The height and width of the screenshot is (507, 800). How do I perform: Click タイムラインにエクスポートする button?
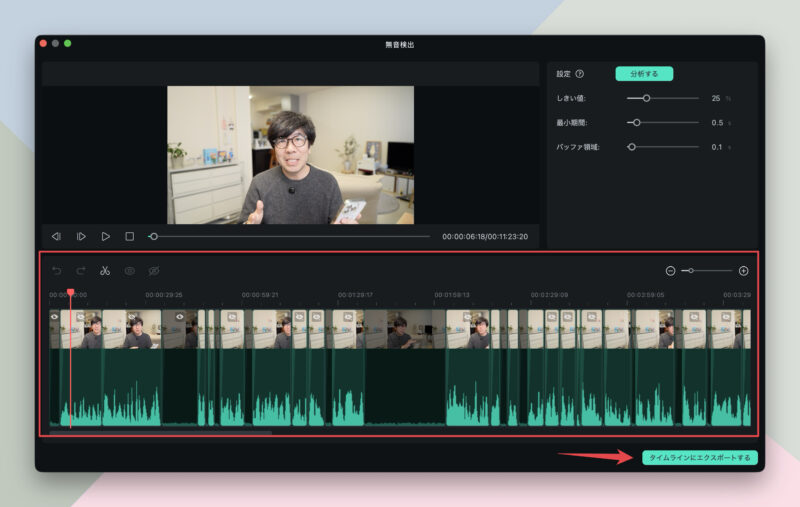coord(700,457)
